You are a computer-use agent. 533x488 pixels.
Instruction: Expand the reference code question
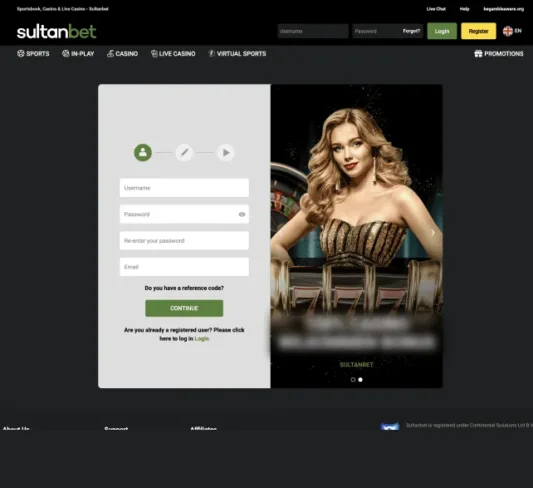click(184, 288)
